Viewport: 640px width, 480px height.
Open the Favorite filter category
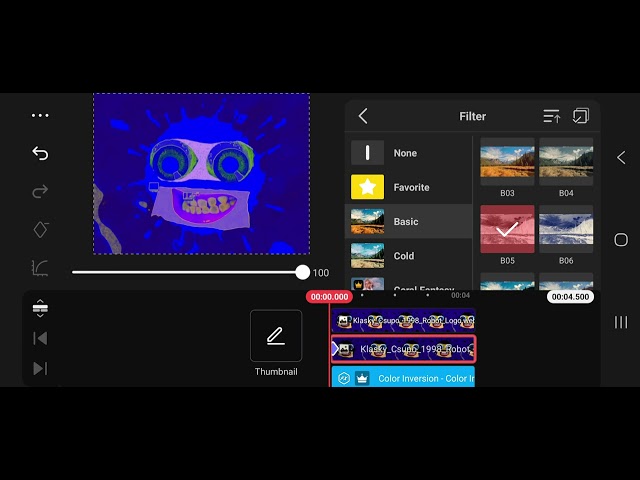click(409, 187)
